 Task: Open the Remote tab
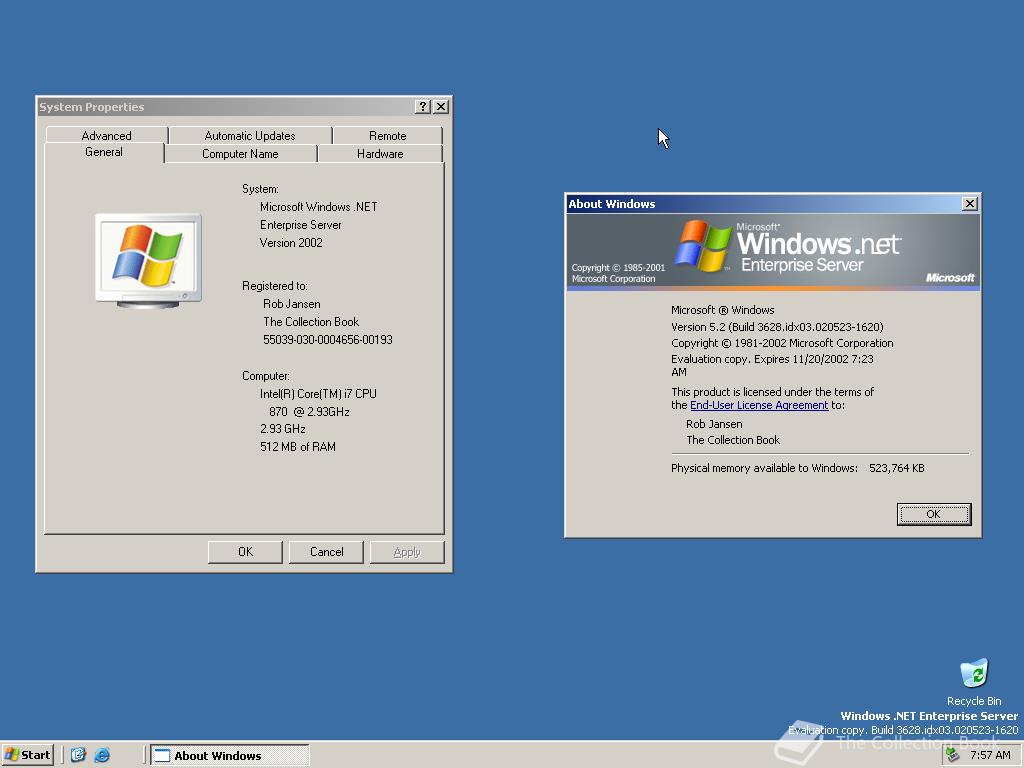388,135
